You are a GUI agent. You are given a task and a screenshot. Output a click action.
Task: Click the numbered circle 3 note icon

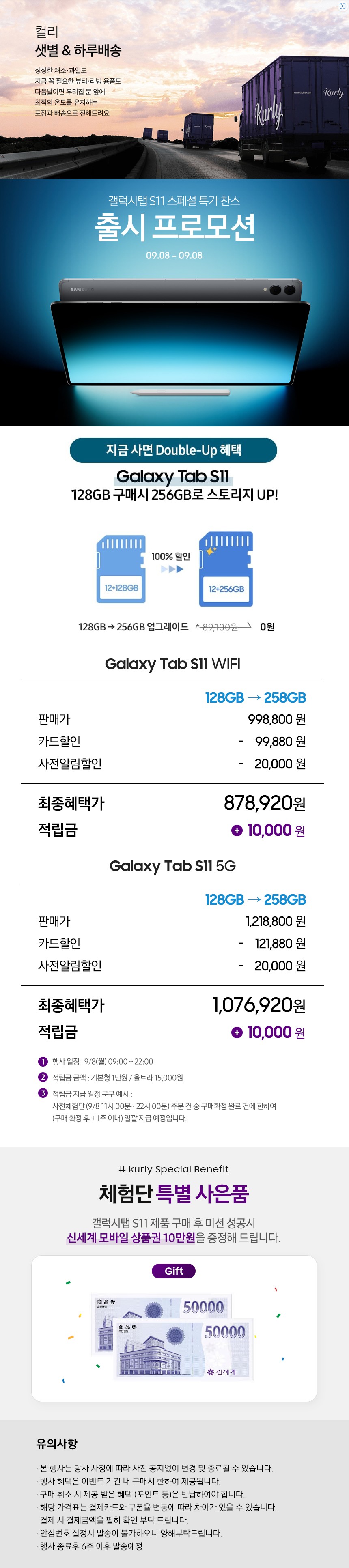pyautogui.click(x=43, y=1093)
